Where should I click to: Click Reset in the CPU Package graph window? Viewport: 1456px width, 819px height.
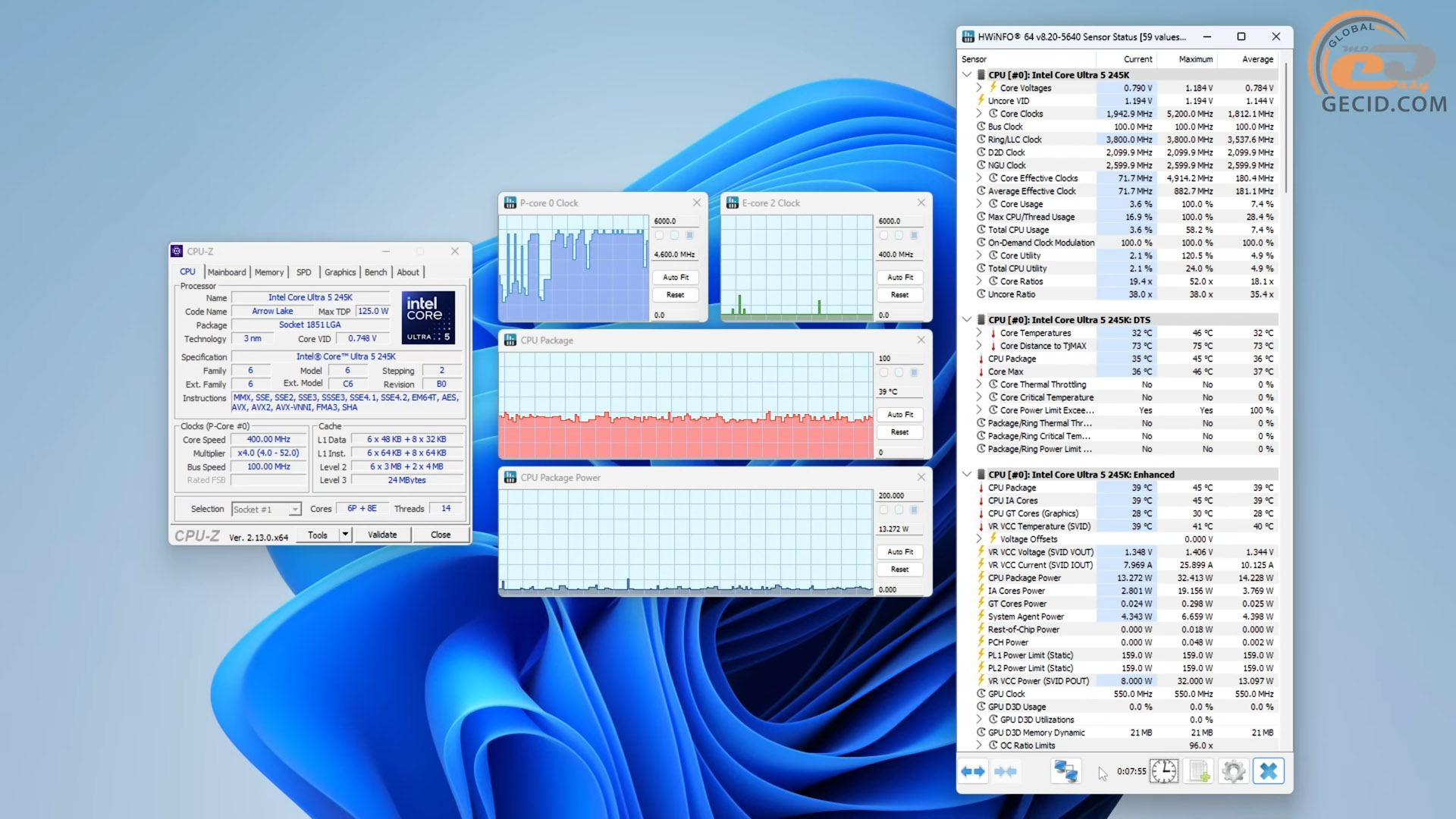pyautogui.click(x=899, y=432)
